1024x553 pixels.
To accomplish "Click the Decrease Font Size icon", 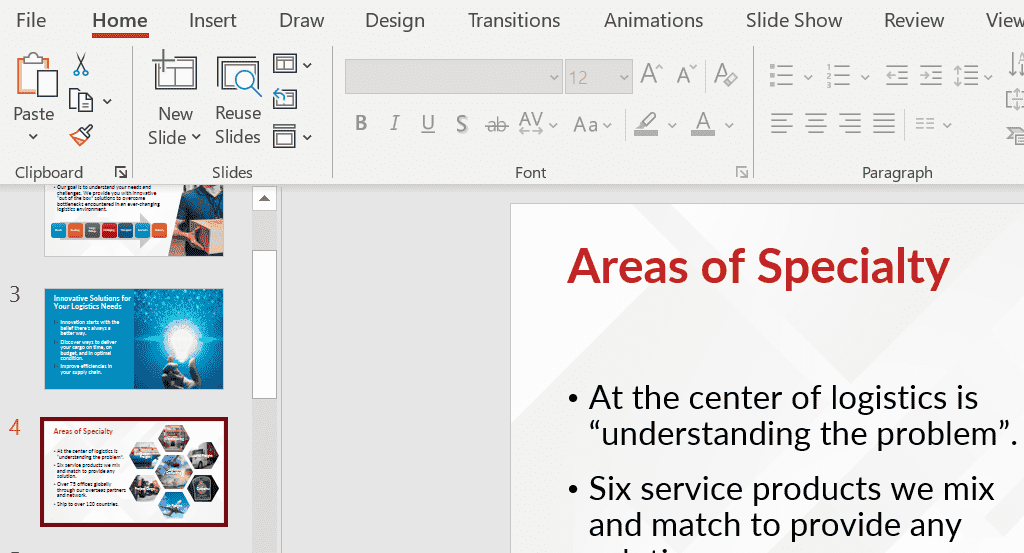I will point(686,76).
